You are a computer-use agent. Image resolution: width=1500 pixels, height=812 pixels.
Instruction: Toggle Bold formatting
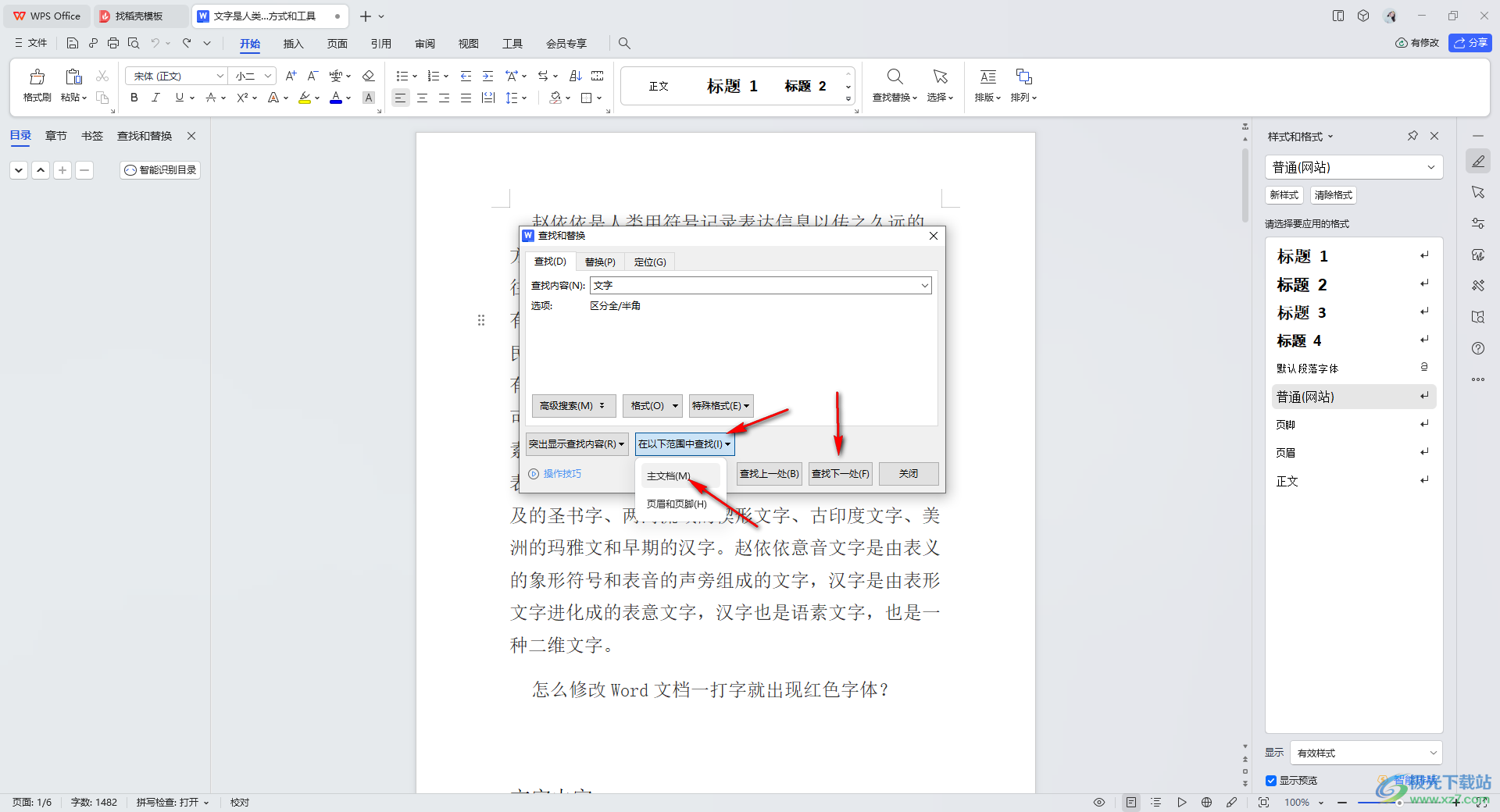(134, 98)
